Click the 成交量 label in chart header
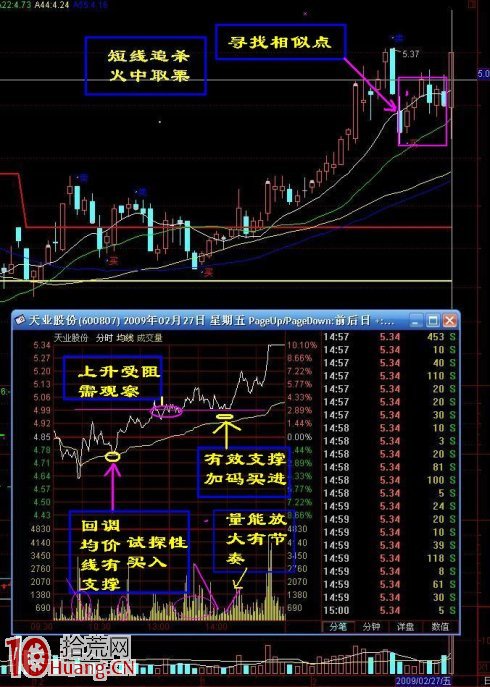Screen dimensions: 490x687 150,338
